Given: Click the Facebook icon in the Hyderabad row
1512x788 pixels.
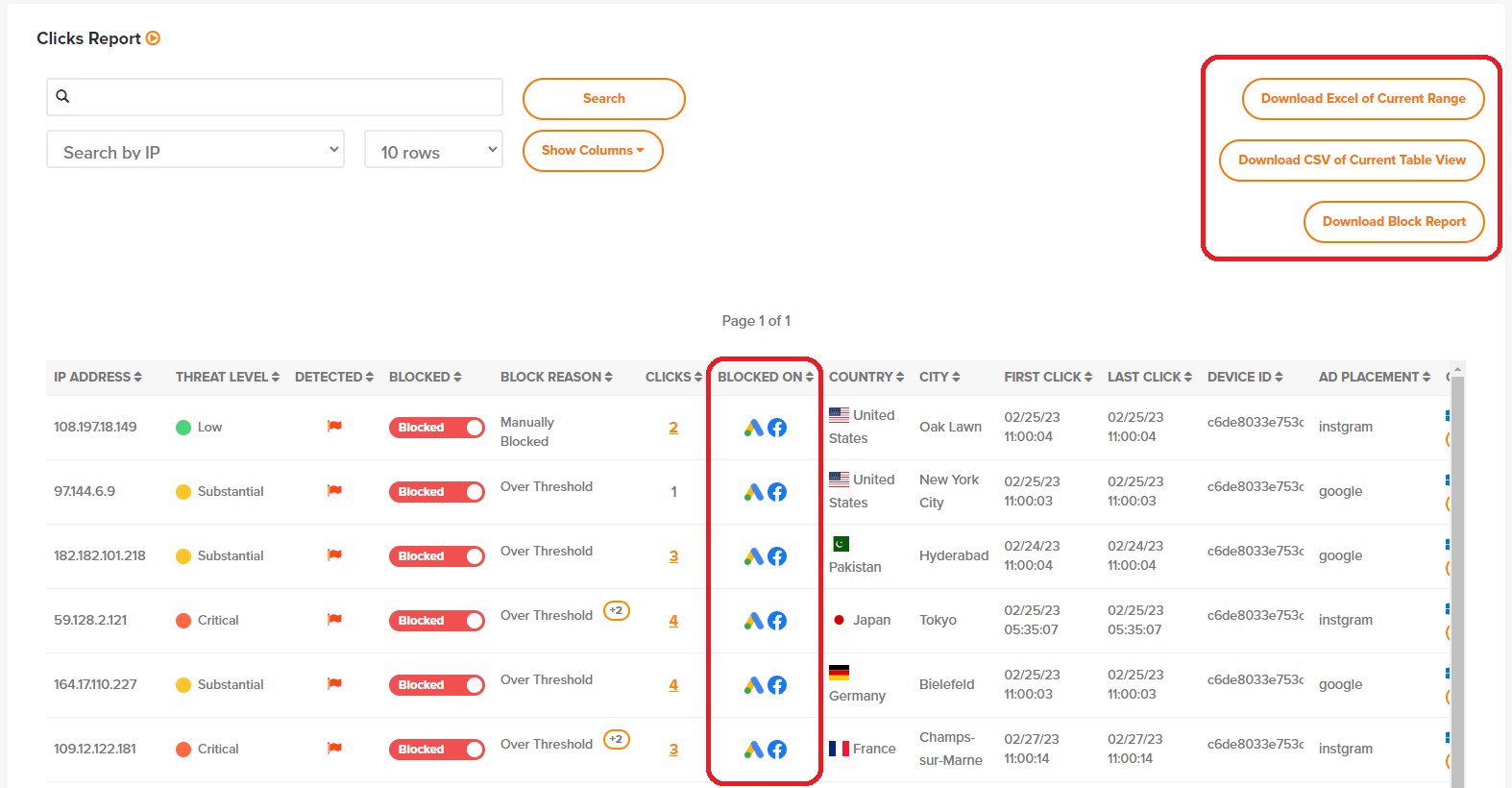Looking at the screenshot, I should coord(777,556).
